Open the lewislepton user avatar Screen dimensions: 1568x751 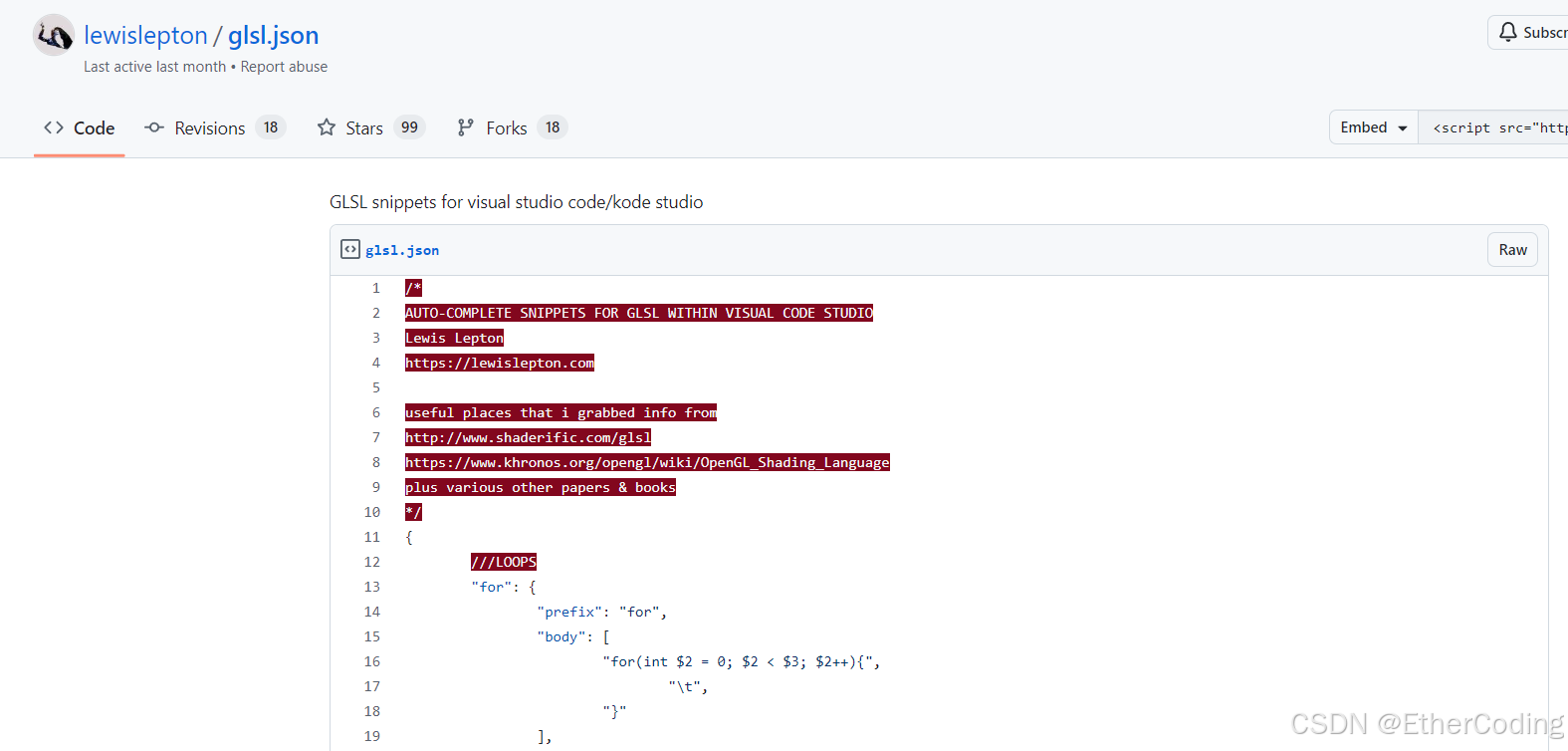pos(54,36)
